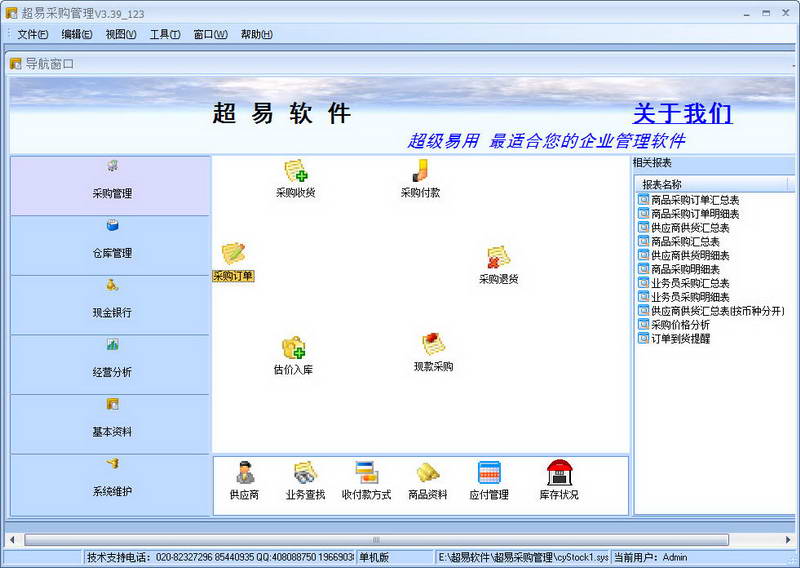Click the horizontal scrollbar left arrow

click(x=12, y=539)
